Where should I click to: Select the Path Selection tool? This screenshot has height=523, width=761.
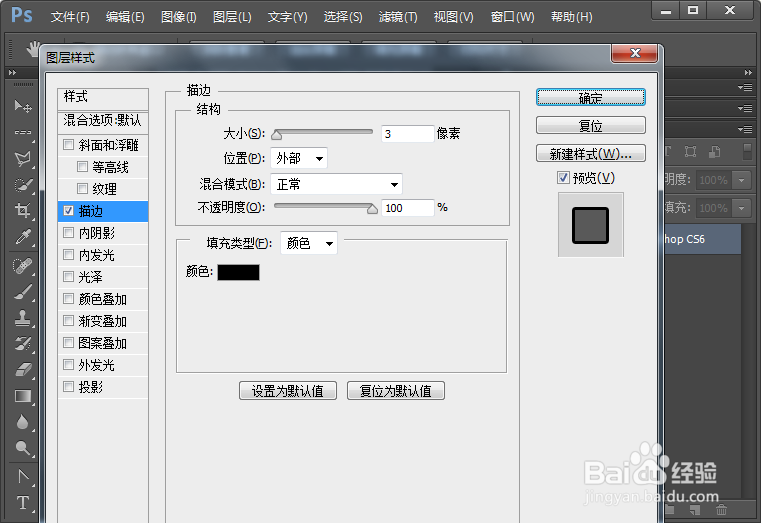pos(22,476)
